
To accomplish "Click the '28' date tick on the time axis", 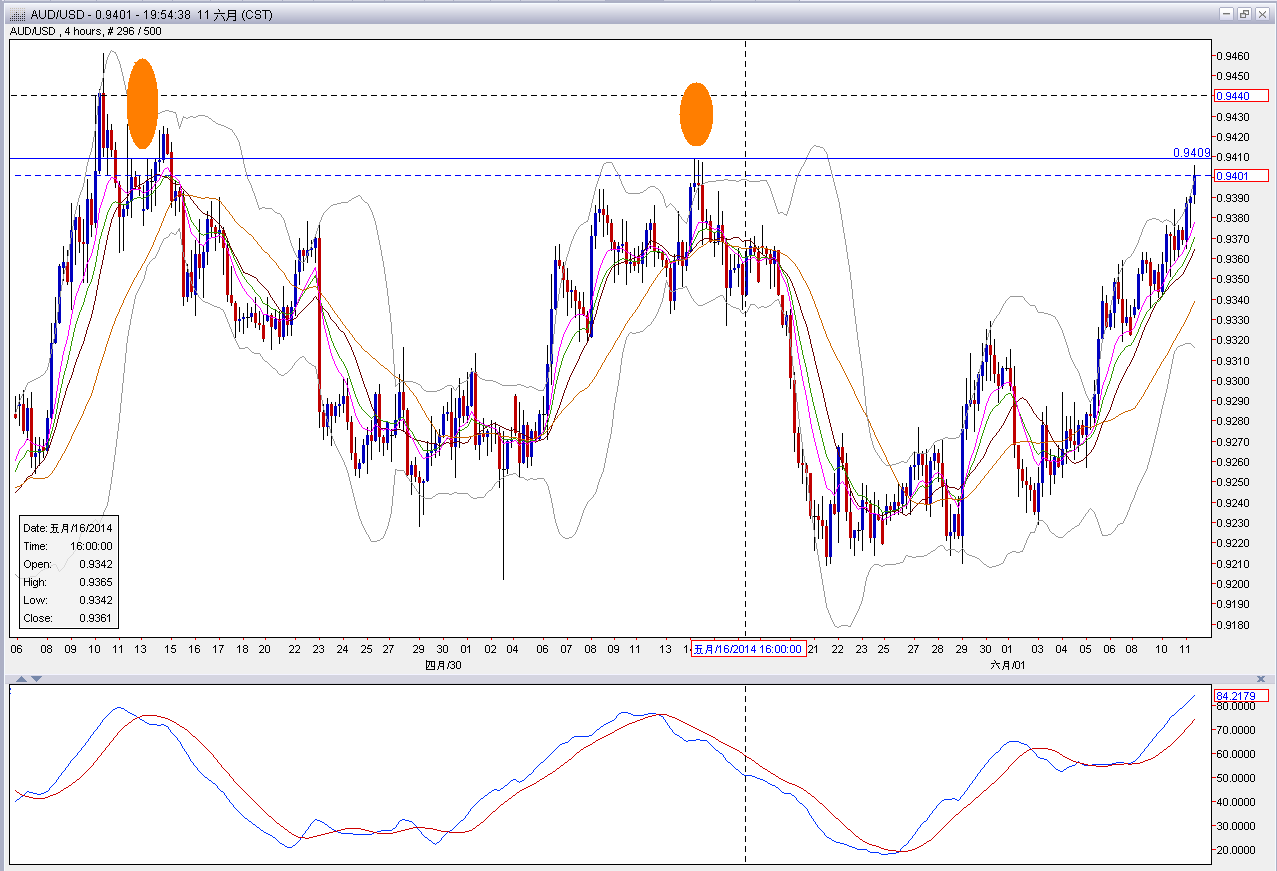I will point(938,649).
